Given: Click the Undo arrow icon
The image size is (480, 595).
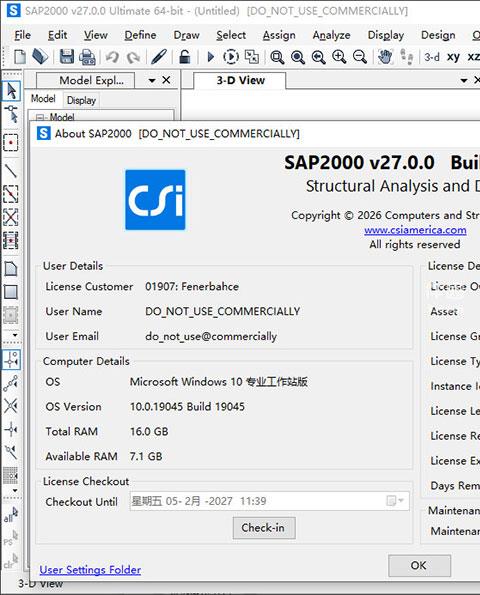Looking at the screenshot, I should point(112,57).
